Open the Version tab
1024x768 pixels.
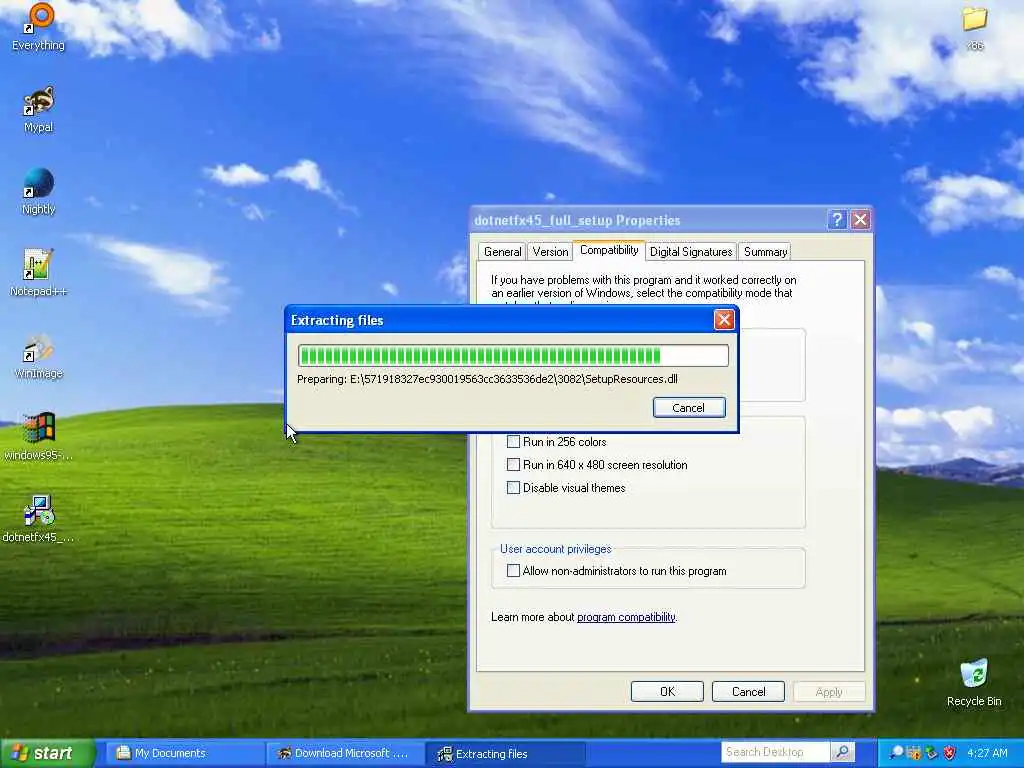[x=550, y=251]
